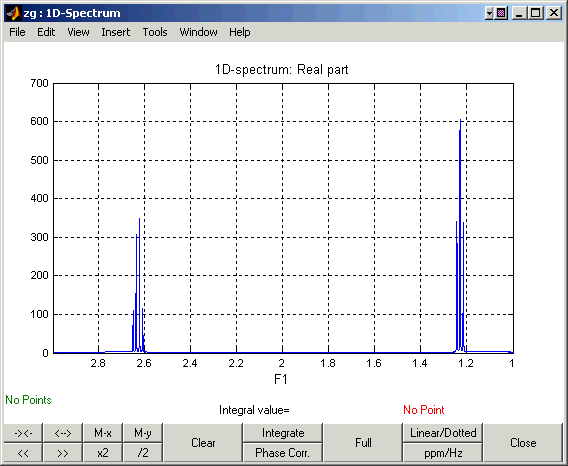Click the Integrate button
Image resolution: width=568 pixels, height=466 pixels.
pyautogui.click(x=283, y=433)
